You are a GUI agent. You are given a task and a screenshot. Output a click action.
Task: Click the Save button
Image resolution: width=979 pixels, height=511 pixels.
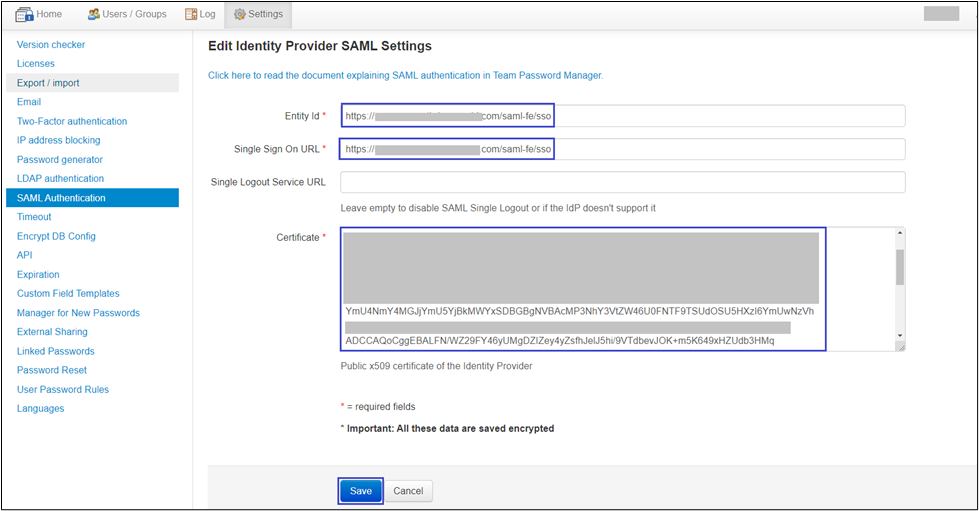(x=360, y=491)
